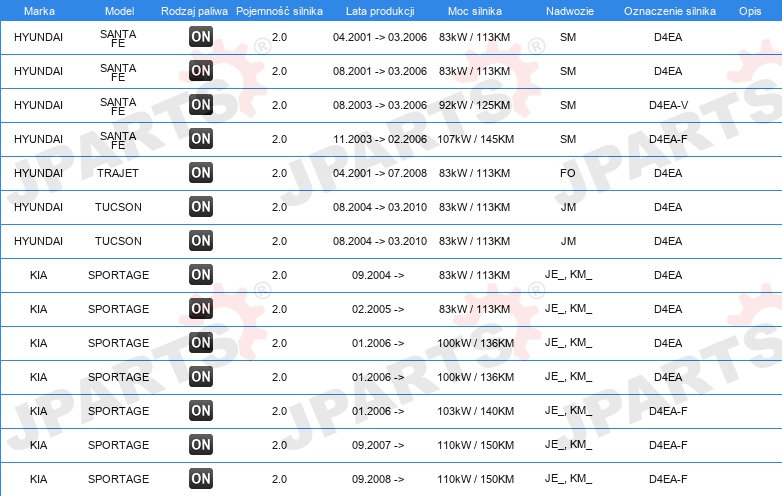Click the Pojemność silnika column header
This screenshot has height=496, width=782.
point(279,11)
